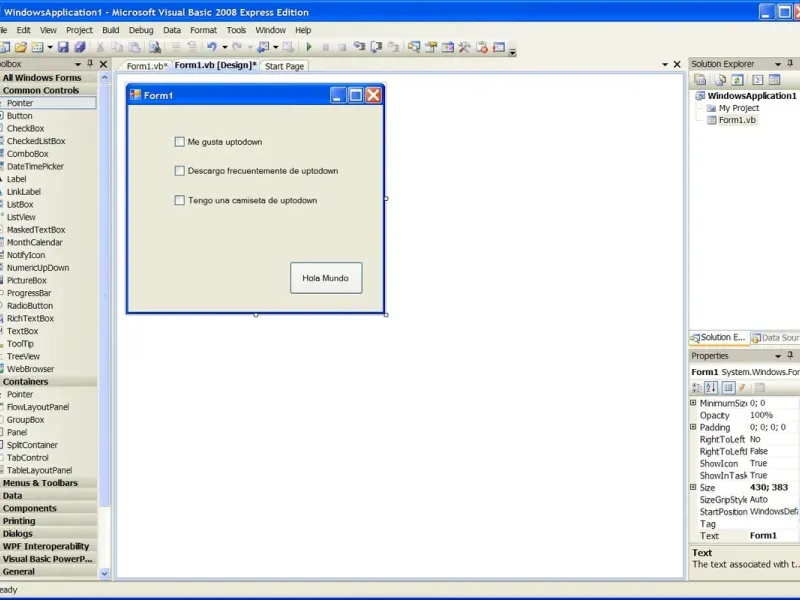Check the 'Me gusta uptodown' checkbox
Screen dimensions: 800x600
[x=180, y=142]
